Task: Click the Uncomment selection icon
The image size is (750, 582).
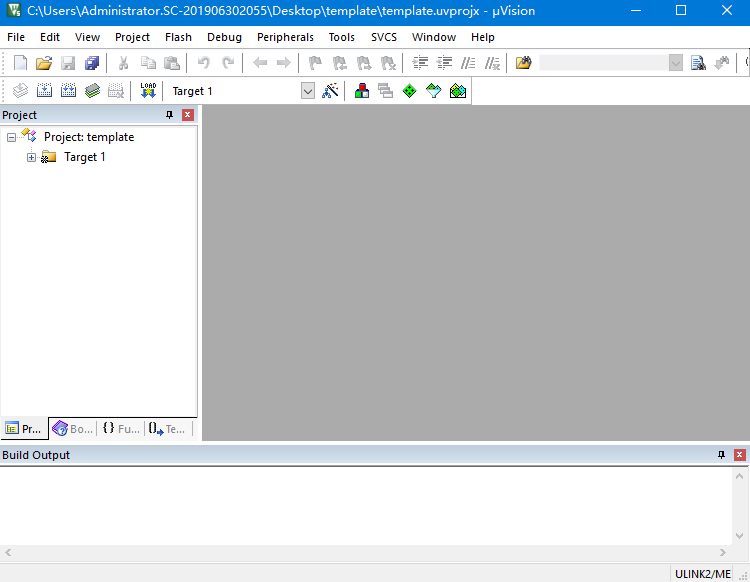Action: pyautogui.click(x=492, y=63)
